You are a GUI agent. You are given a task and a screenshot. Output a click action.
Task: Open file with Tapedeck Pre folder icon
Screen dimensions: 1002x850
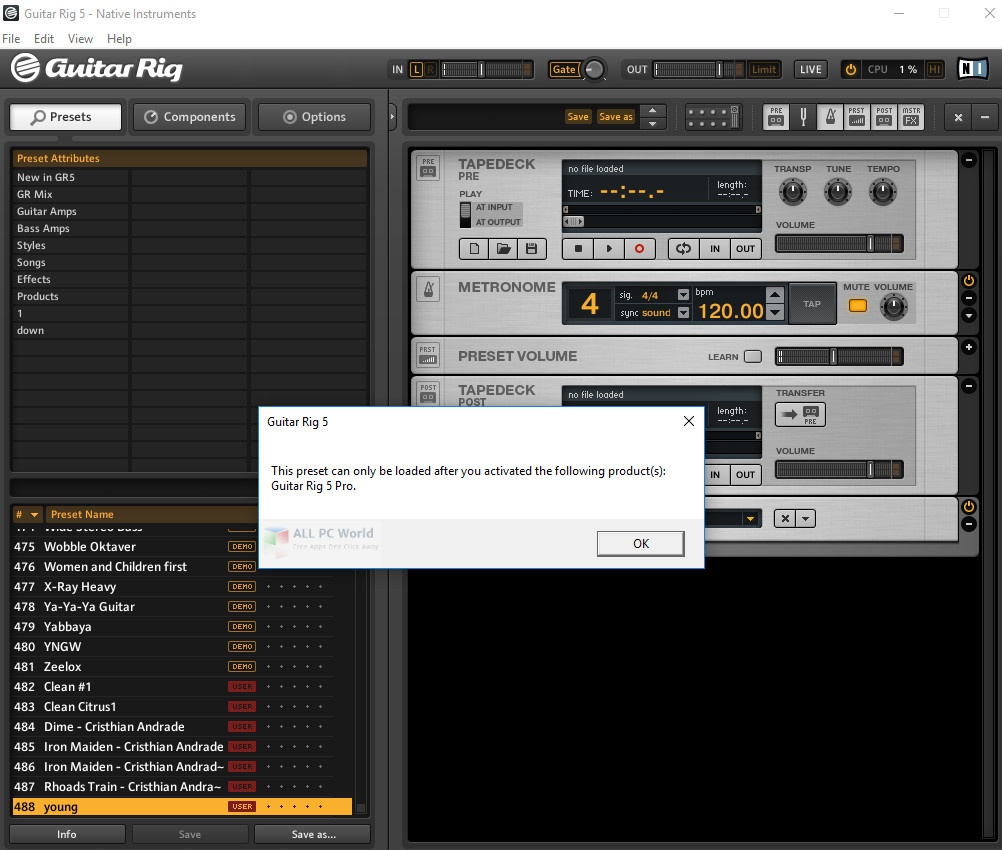click(x=503, y=249)
